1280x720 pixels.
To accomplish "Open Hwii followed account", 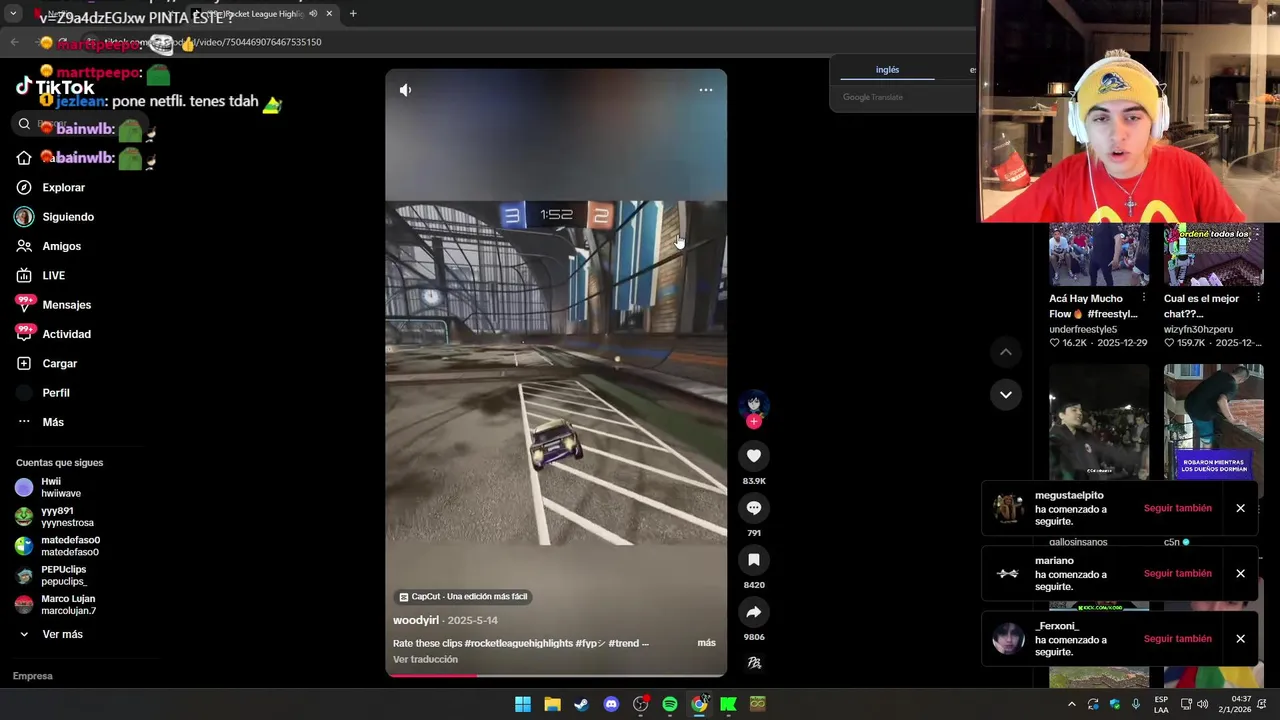I will click(x=60, y=487).
